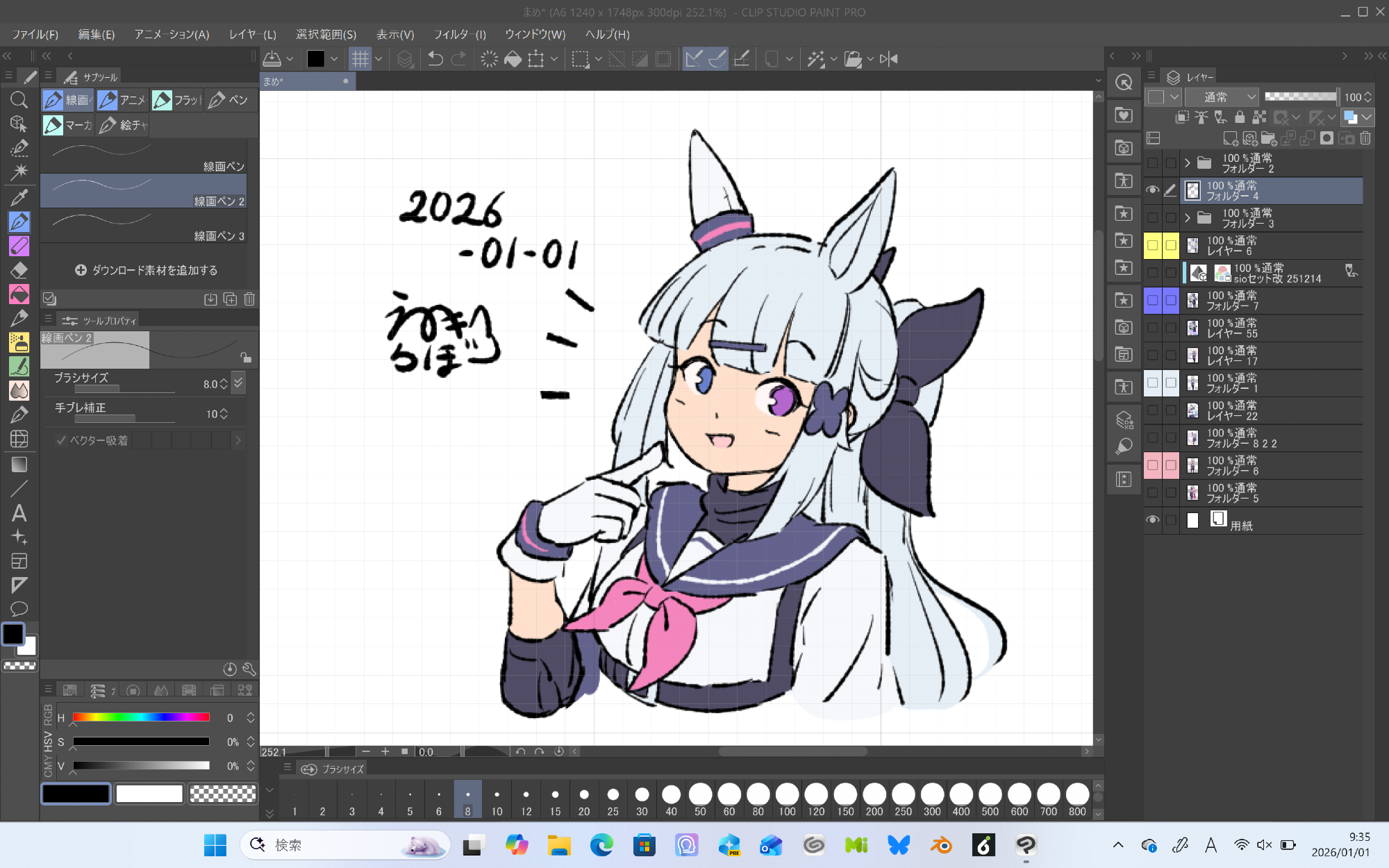Click ダウンロード素材を追加する button
The width and height of the screenshot is (1389, 868).
click(x=146, y=270)
